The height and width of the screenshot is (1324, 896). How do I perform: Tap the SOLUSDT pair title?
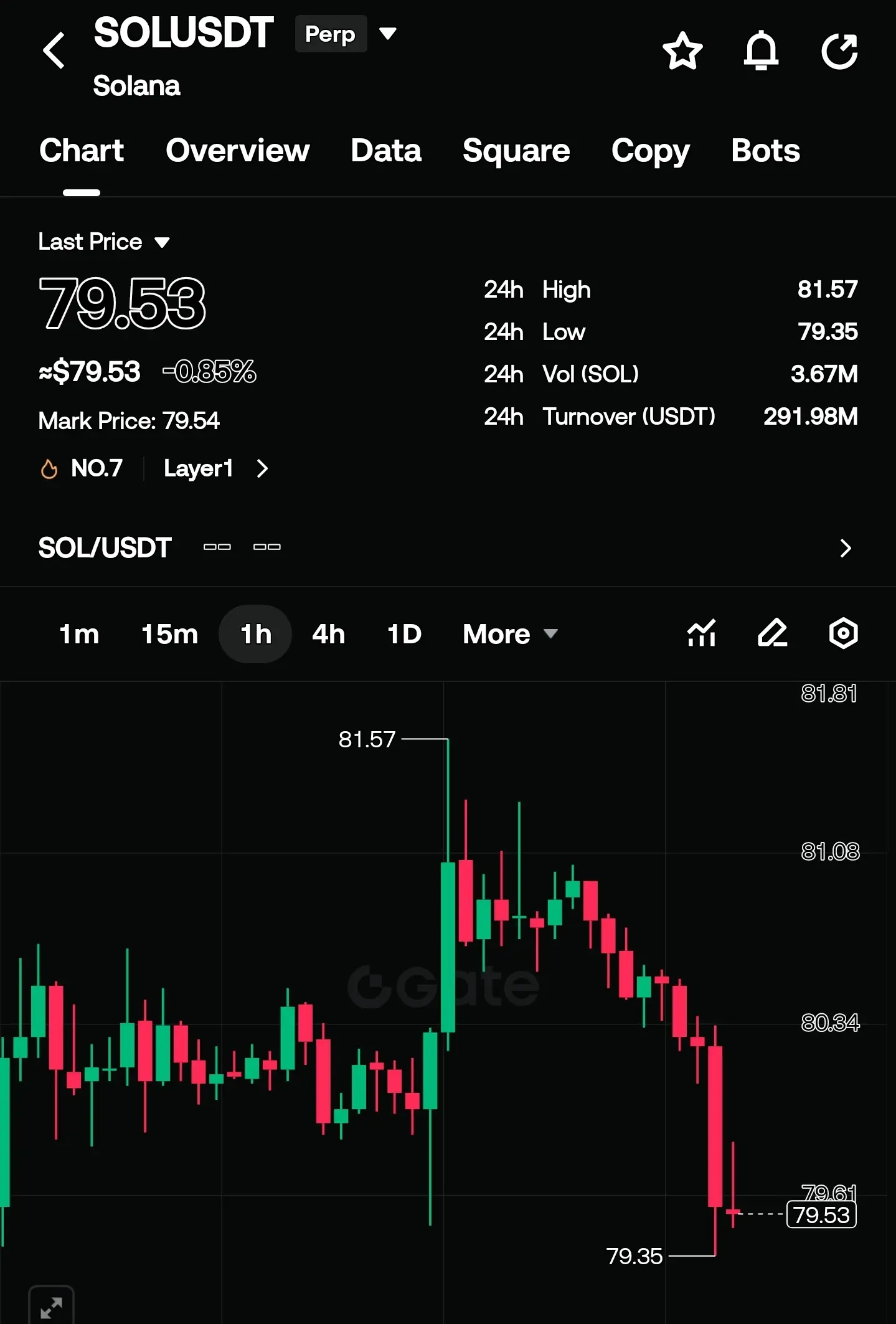pyautogui.click(x=184, y=32)
